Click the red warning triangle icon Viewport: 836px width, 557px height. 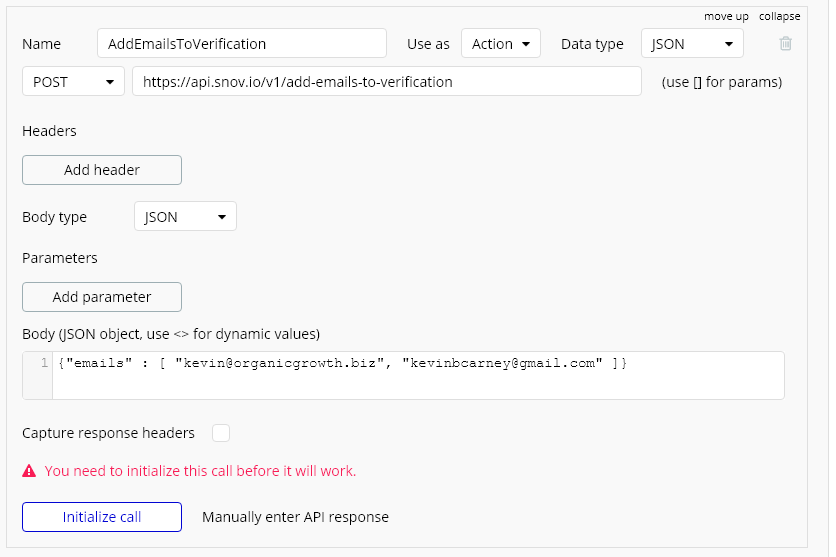(29, 471)
